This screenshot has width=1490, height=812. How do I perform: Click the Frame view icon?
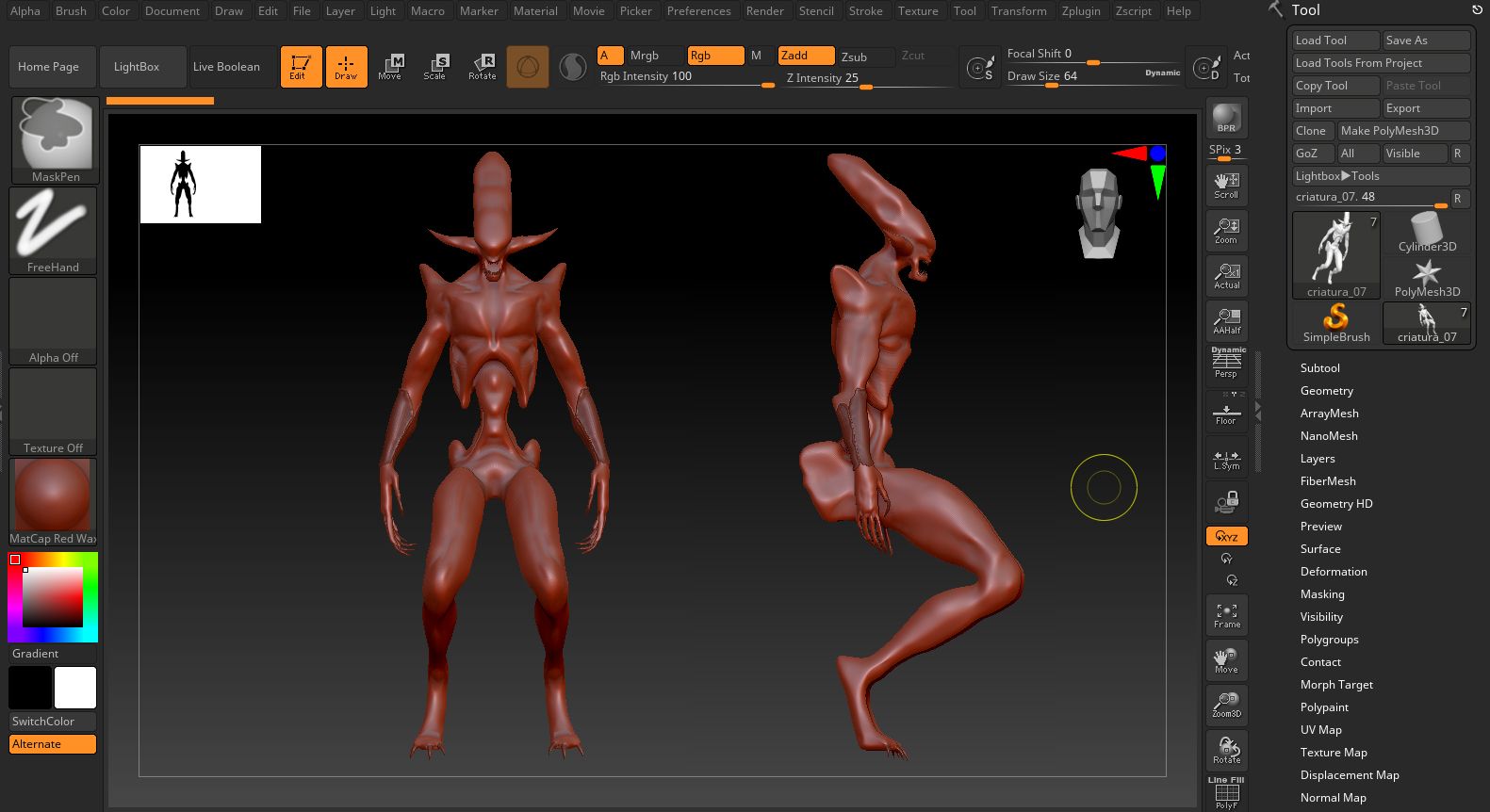pos(1226,615)
